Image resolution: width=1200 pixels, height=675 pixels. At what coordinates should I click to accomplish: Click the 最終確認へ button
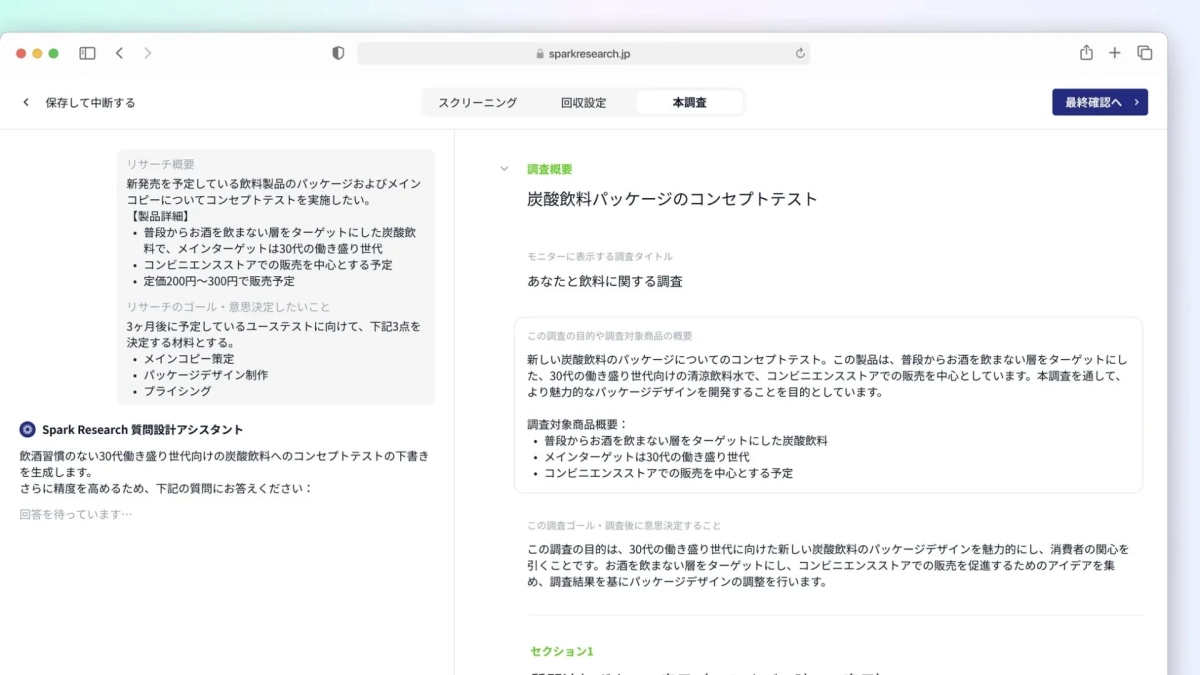1100,102
